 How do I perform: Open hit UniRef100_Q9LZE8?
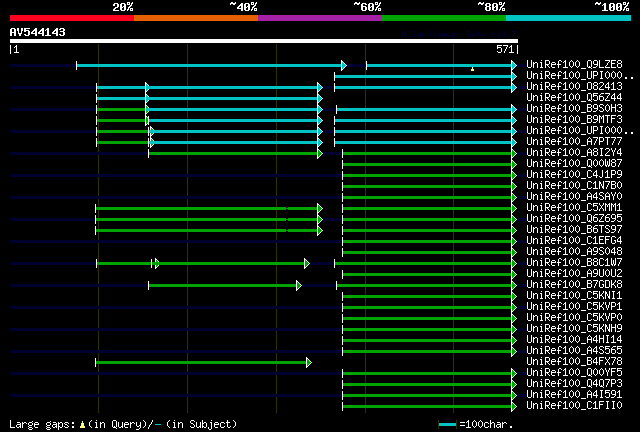[574, 65]
